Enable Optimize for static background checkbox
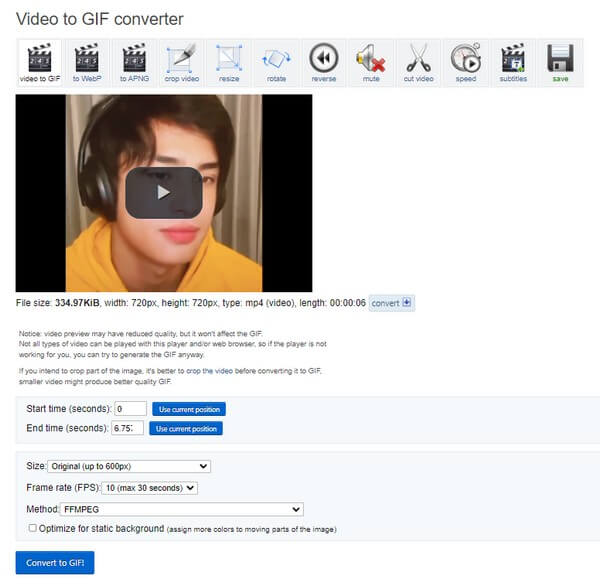The image size is (600, 586). pyautogui.click(x=33, y=528)
